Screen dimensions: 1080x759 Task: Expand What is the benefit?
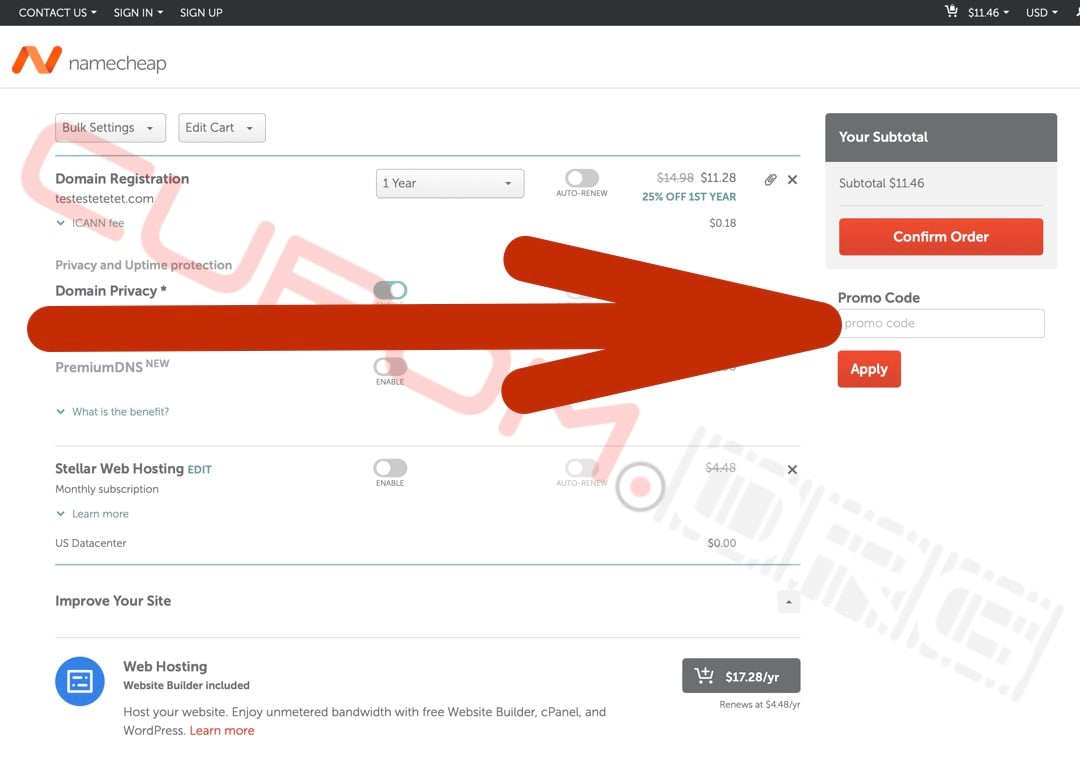tap(112, 412)
